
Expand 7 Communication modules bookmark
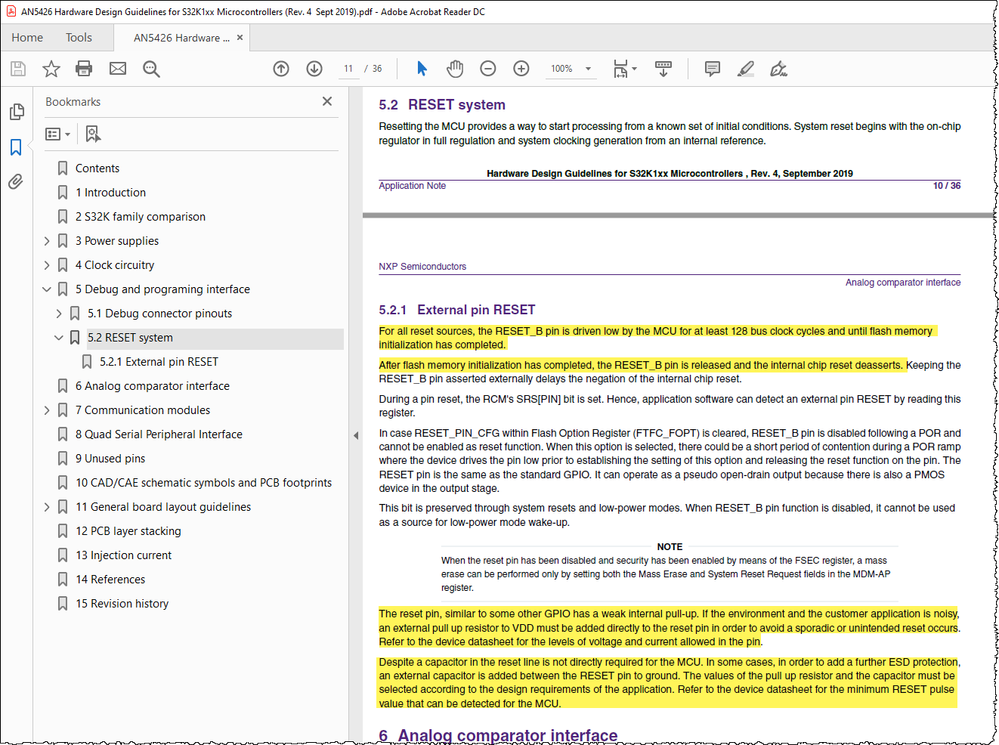click(x=47, y=410)
